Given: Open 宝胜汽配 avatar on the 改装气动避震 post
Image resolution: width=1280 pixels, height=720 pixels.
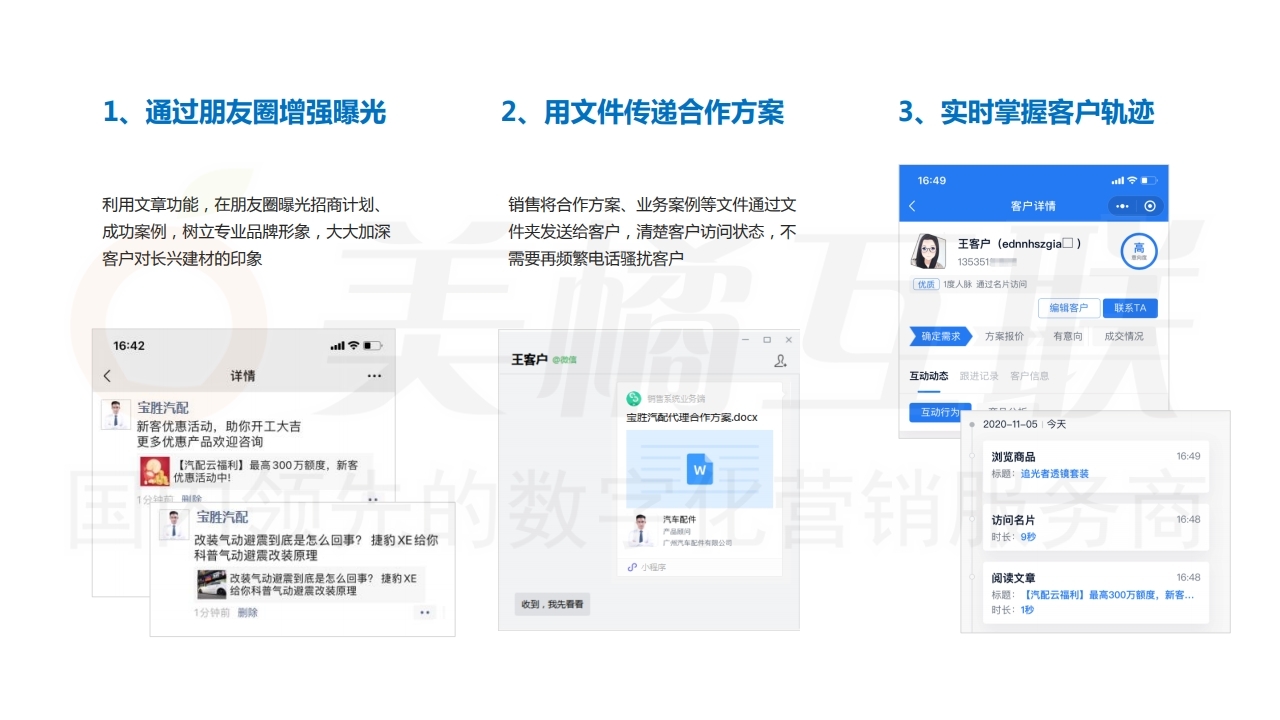Looking at the screenshot, I should coord(174,524).
